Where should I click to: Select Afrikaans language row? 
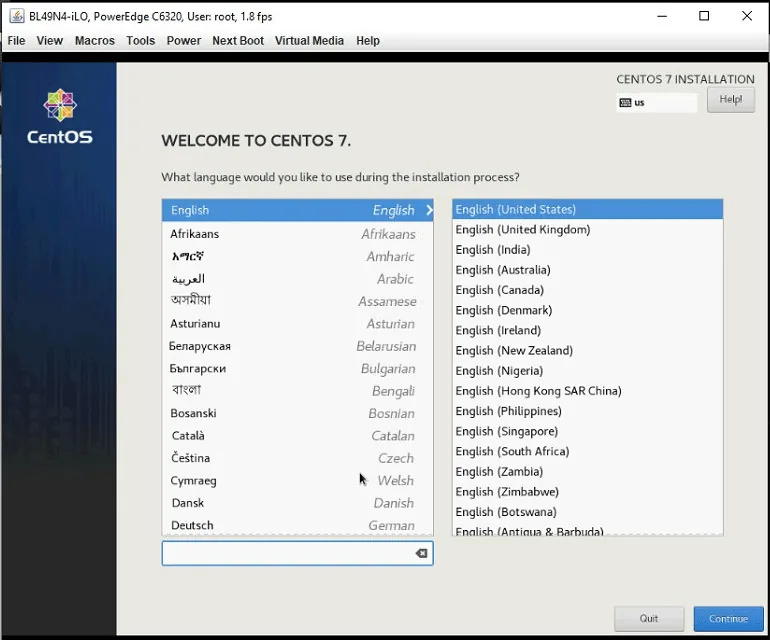pos(298,234)
